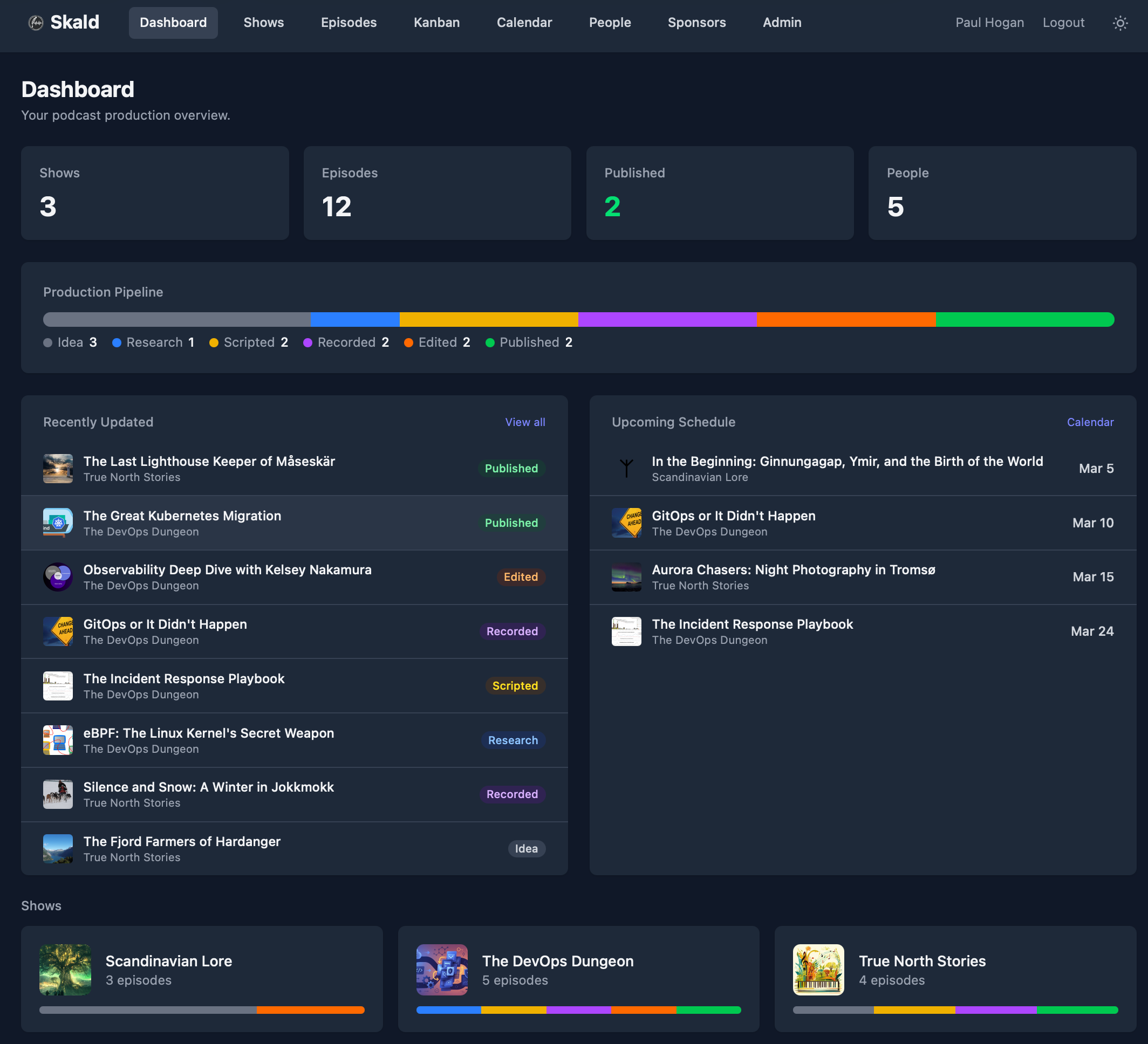Select the Silence and Snow episode row
The width and height of the screenshot is (1148, 1044).
pyautogui.click(x=294, y=794)
